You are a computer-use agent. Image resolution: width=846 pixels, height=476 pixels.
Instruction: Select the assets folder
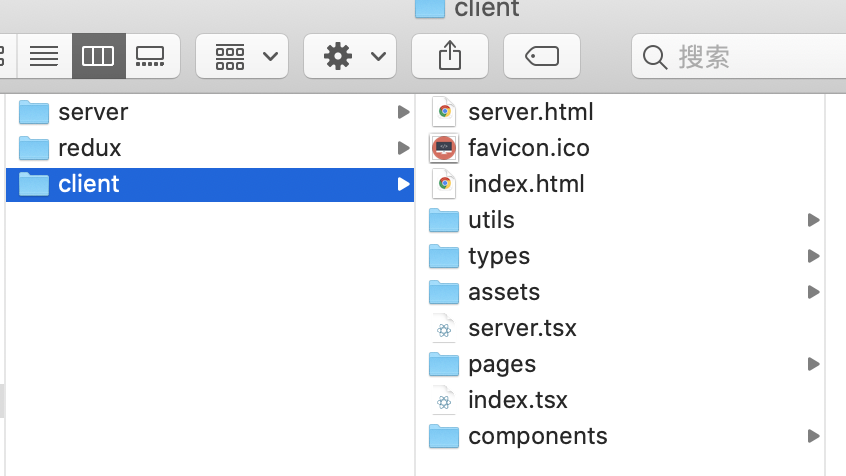pos(503,292)
